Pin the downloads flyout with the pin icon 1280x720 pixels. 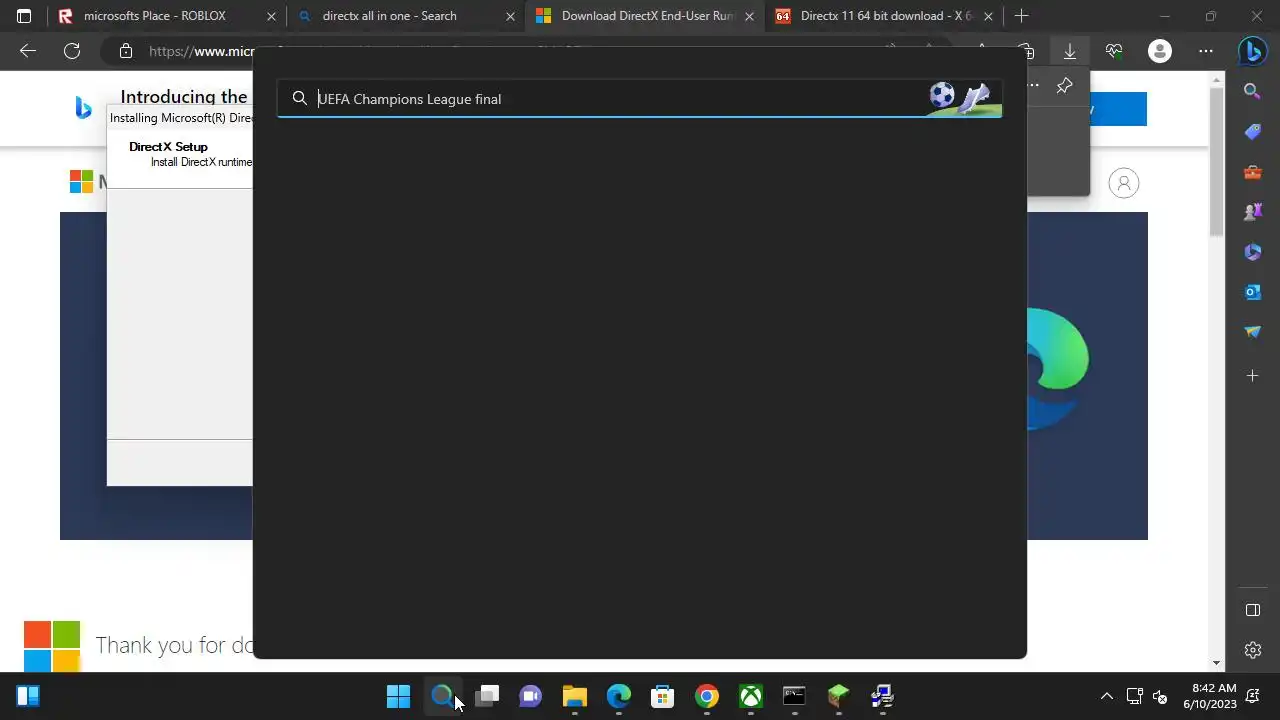pyautogui.click(x=1064, y=85)
